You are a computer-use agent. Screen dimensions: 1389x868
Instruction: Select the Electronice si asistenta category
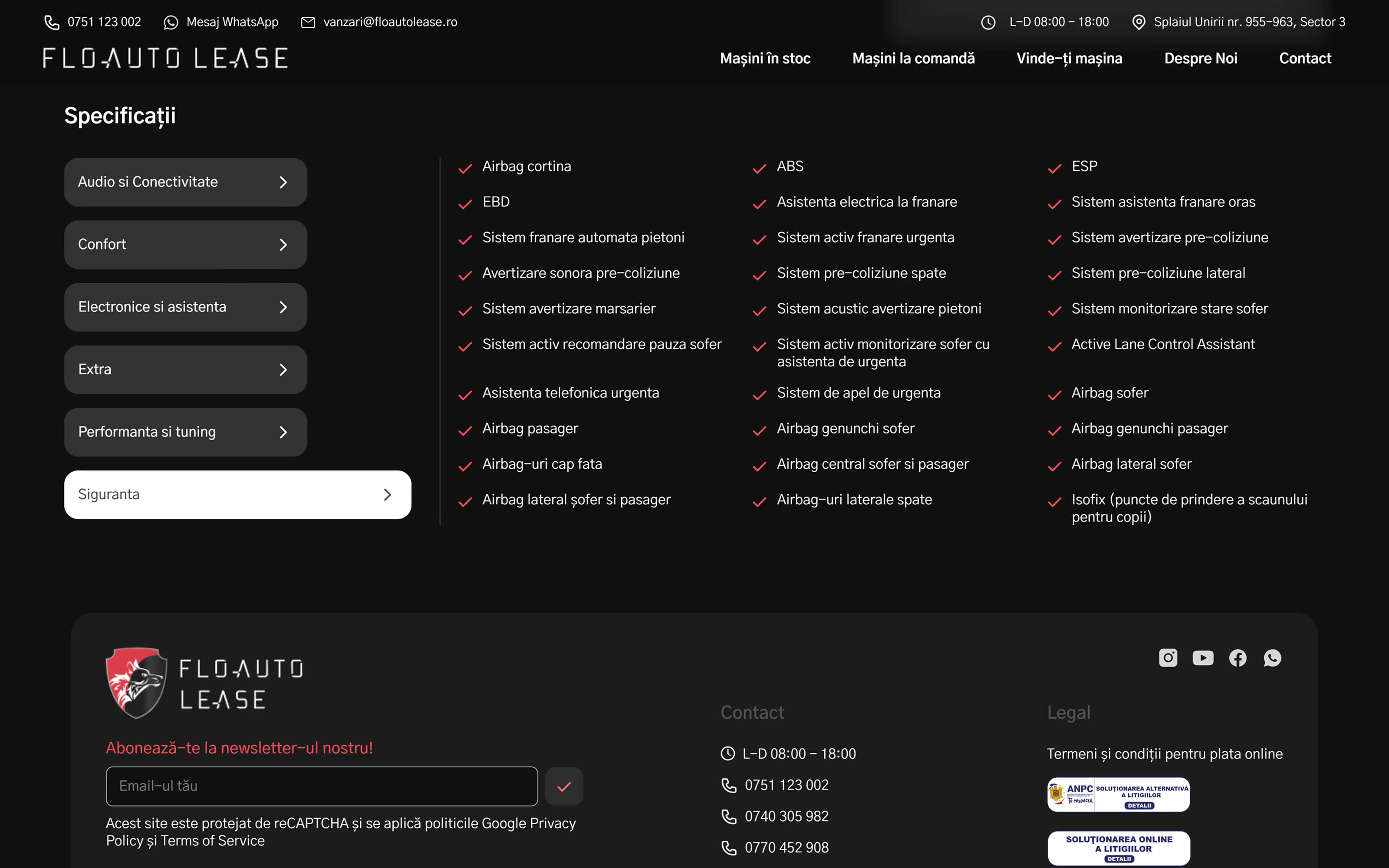tap(185, 307)
